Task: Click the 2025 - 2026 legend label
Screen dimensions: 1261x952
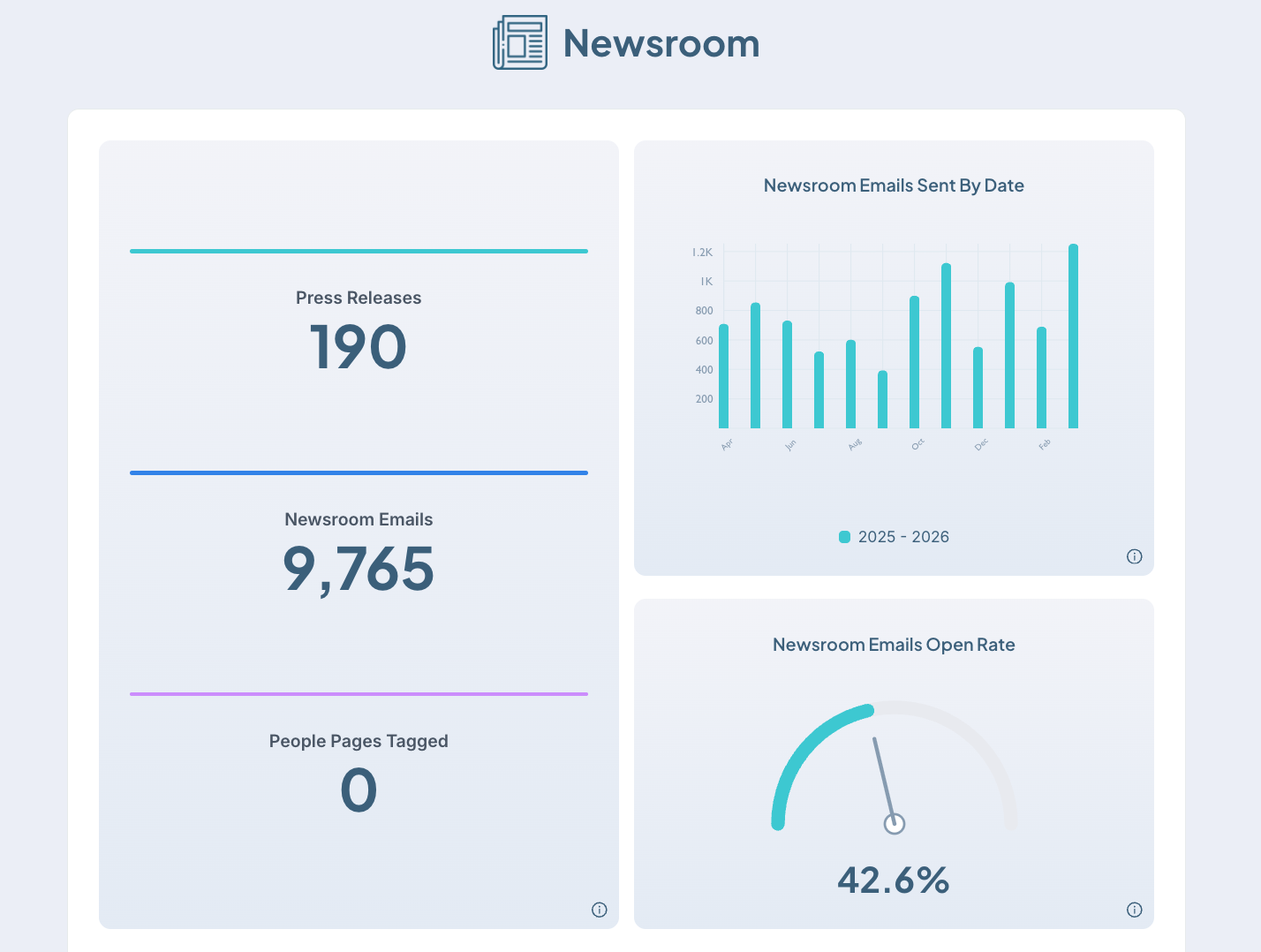Action: coord(903,537)
